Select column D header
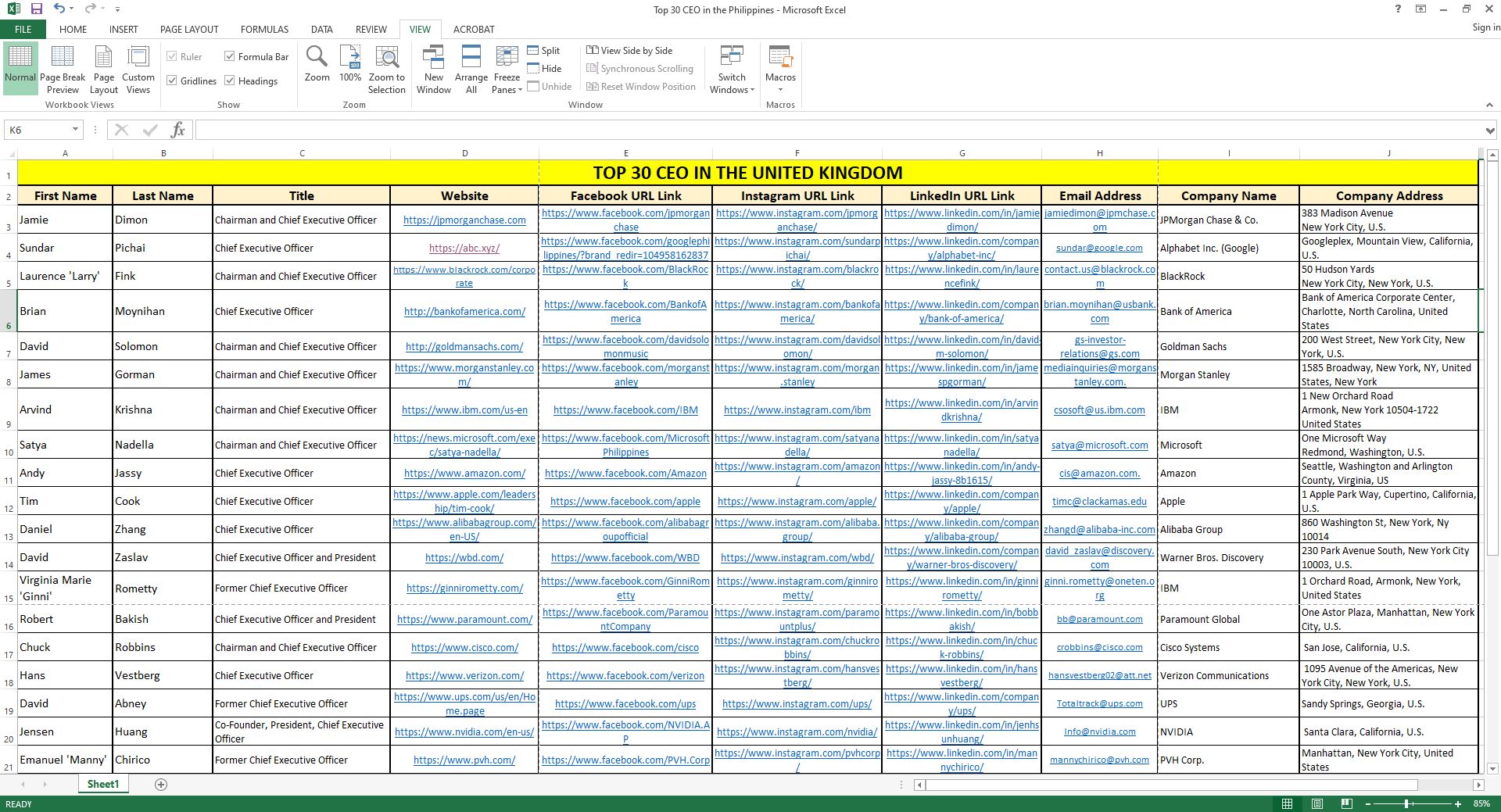1501x812 pixels. pyautogui.click(x=464, y=153)
